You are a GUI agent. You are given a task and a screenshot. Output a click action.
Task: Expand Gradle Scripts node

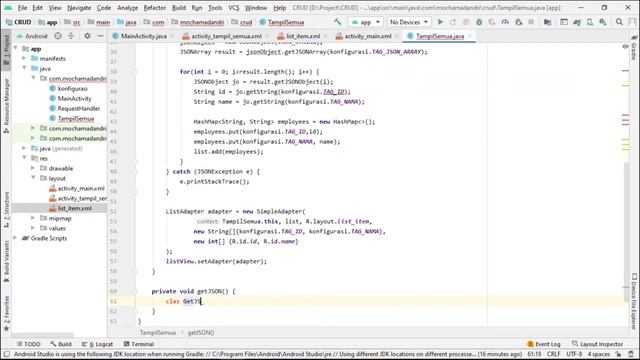click(x=16, y=238)
